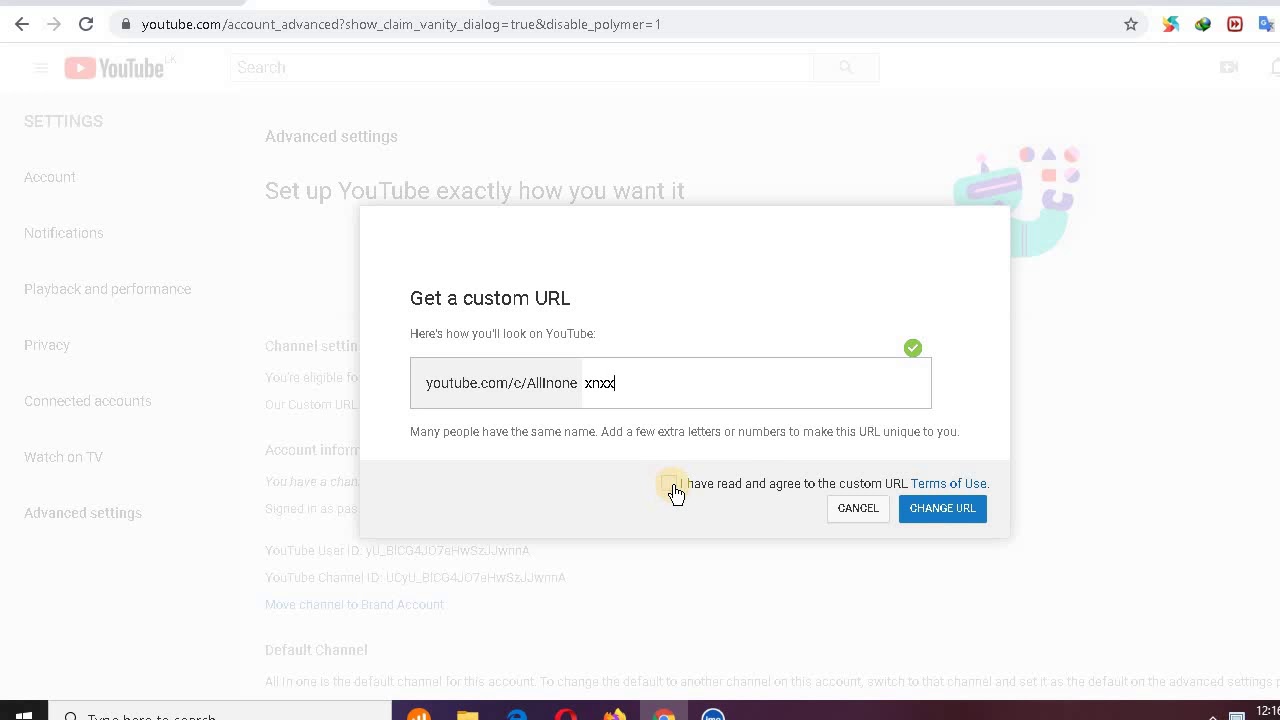
Task: Go back using the browser back arrow
Action: tap(22, 24)
